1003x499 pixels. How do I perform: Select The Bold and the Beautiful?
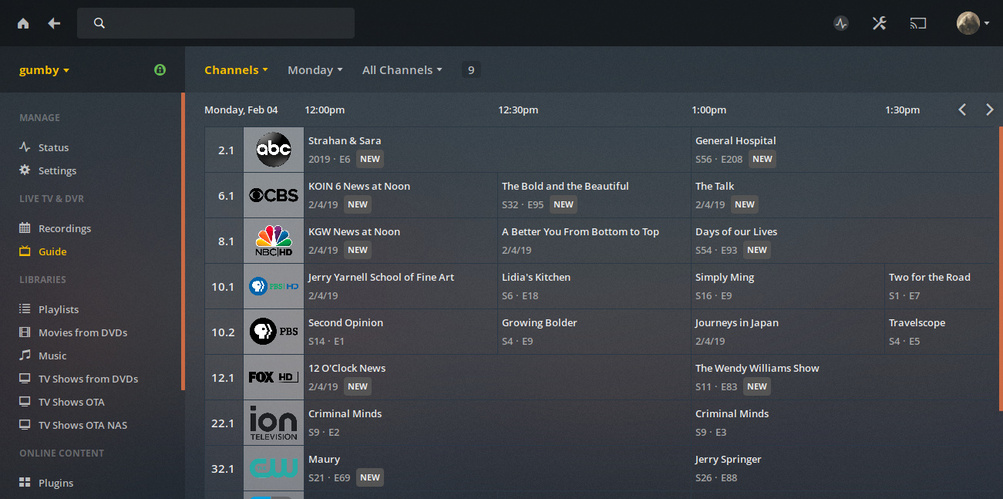point(594,195)
